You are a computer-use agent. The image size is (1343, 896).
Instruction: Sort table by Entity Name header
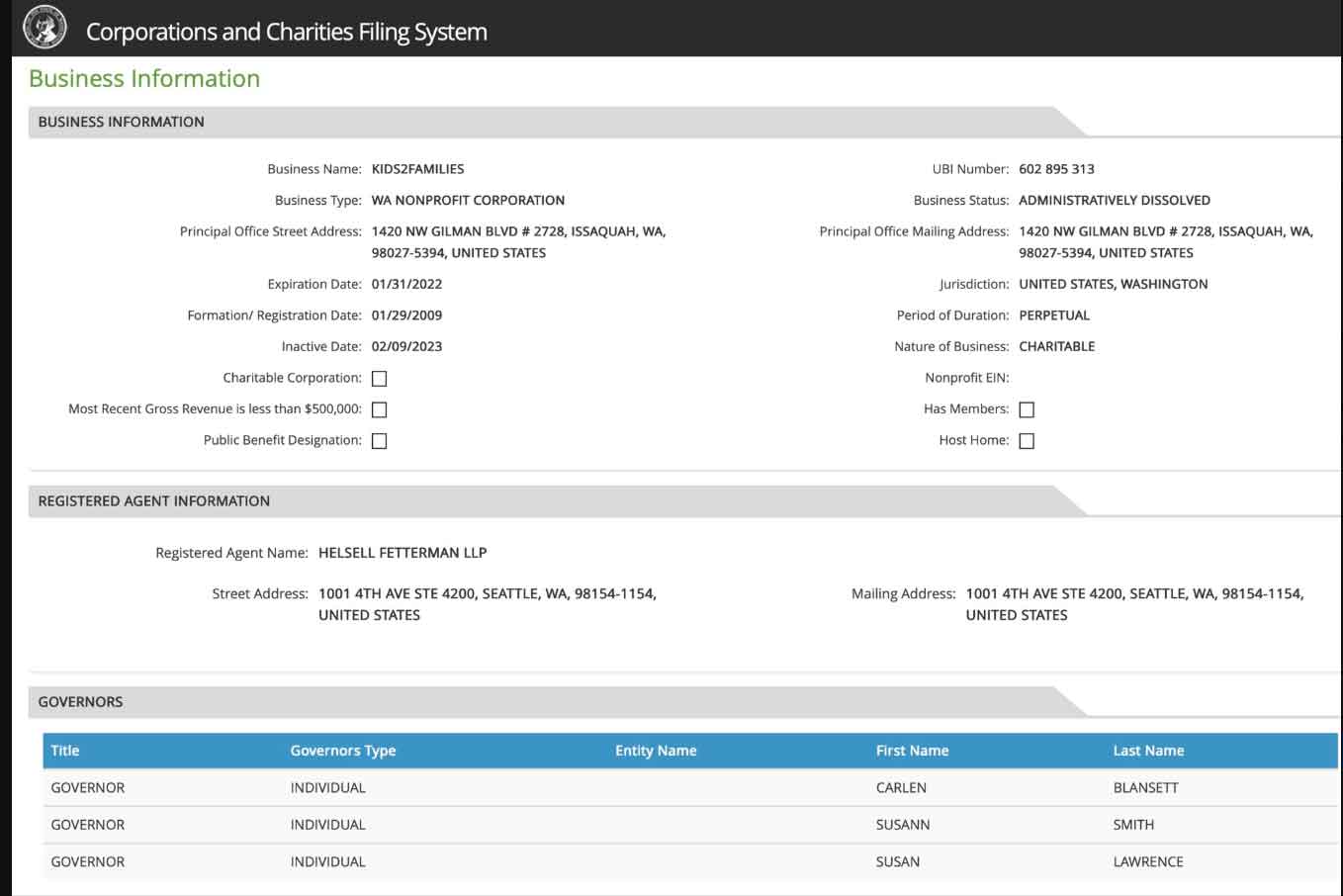click(x=655, y=751)
